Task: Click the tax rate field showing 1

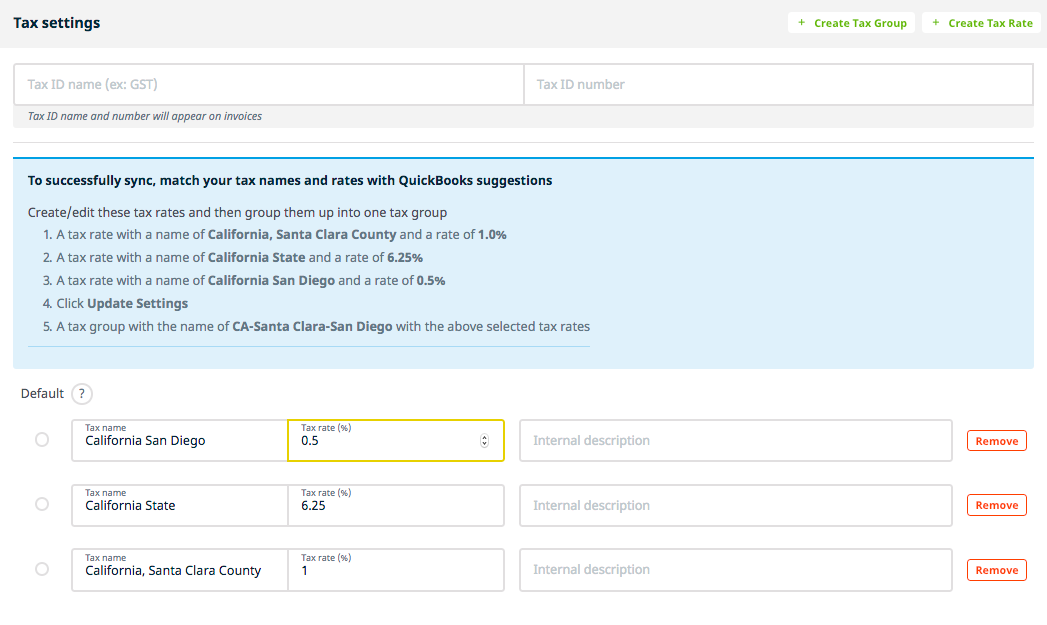Action: pyautogui.click(x=395, y=571)
